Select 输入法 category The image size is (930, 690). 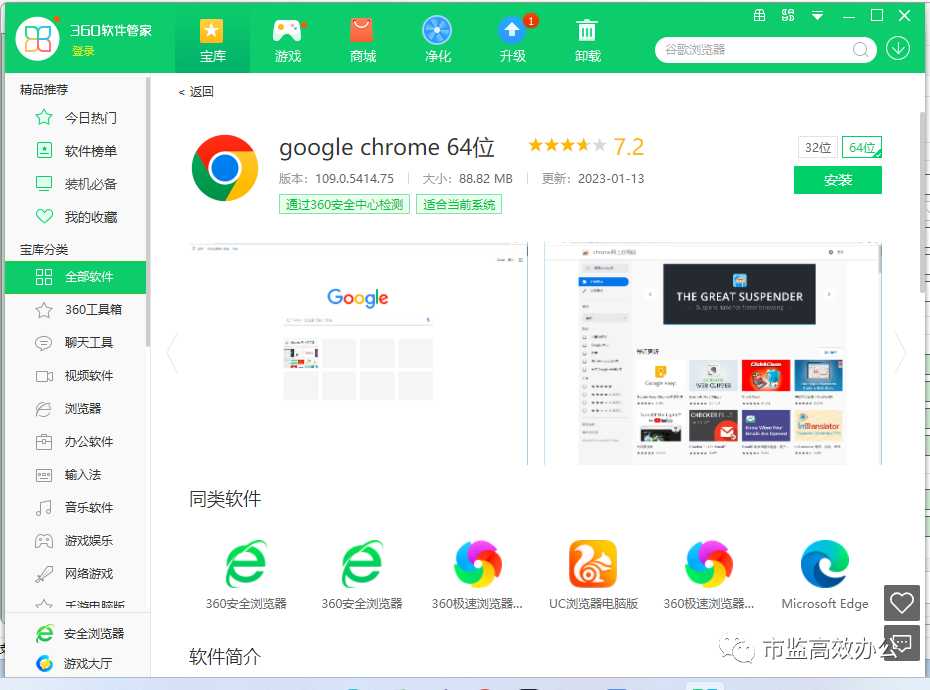(76, 475)
